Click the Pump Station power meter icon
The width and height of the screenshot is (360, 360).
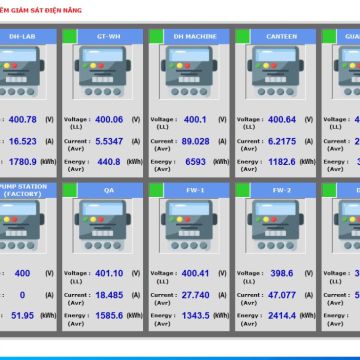[x=21, y=225]
